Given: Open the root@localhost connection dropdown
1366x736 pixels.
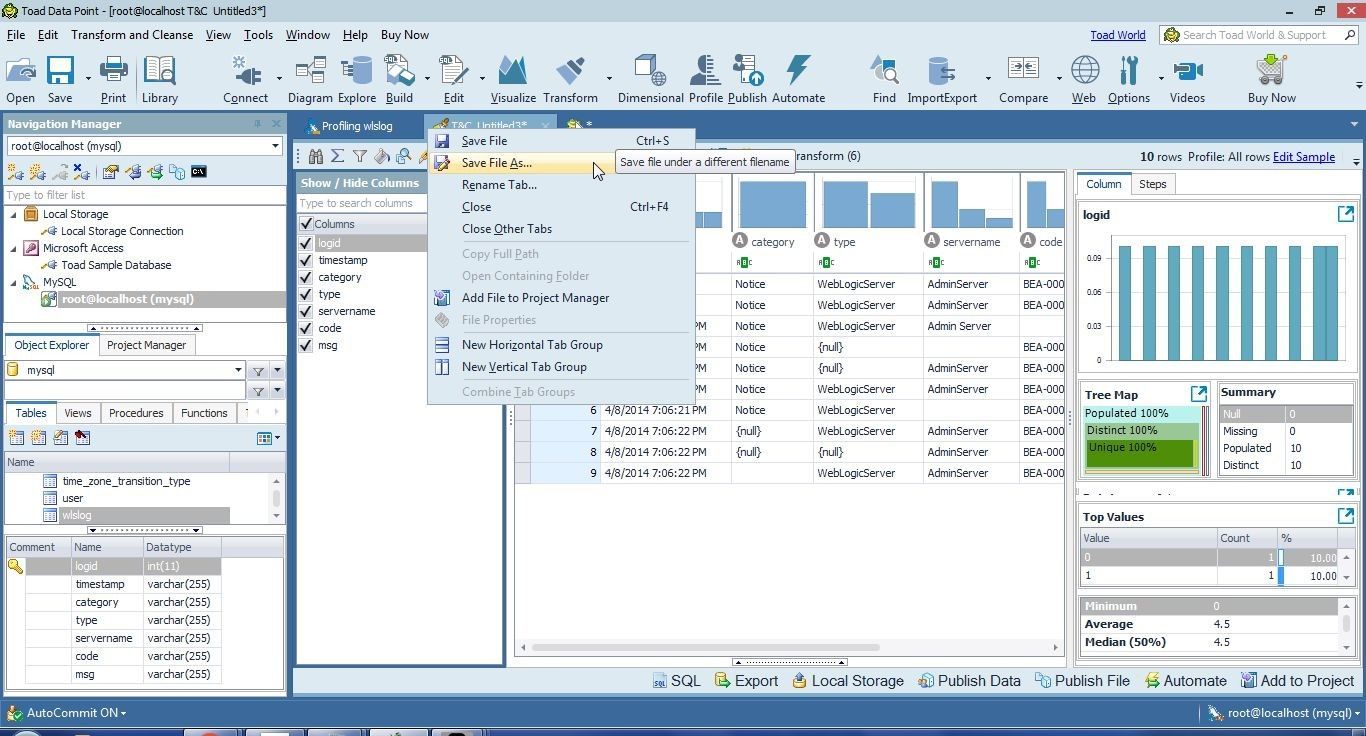Looking at the screenshot, I should [x=275, y=146].
